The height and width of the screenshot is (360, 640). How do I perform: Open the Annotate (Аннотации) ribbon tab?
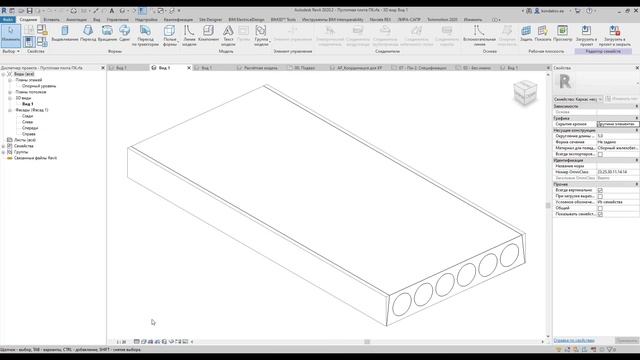click(76, 20)
